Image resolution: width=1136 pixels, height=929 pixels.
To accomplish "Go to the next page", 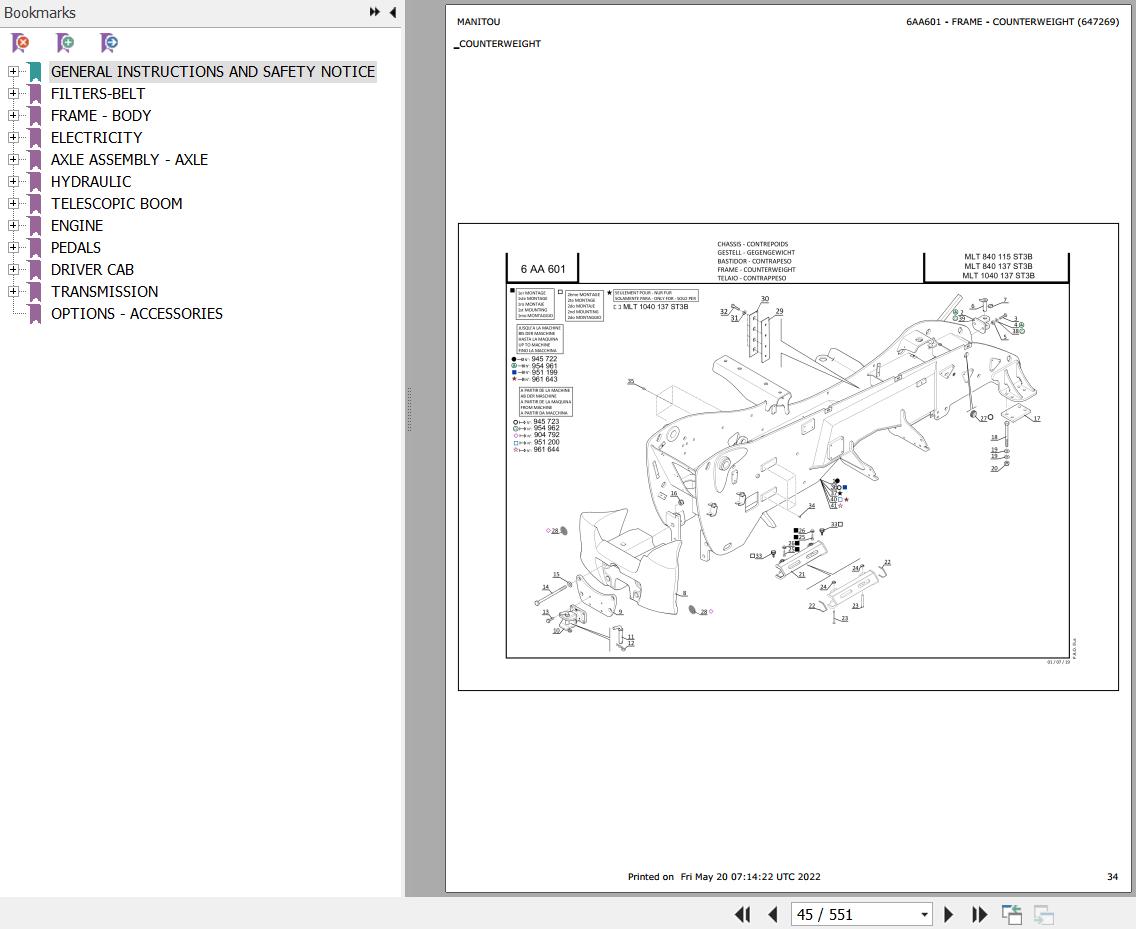I will (x=948, y=915).
